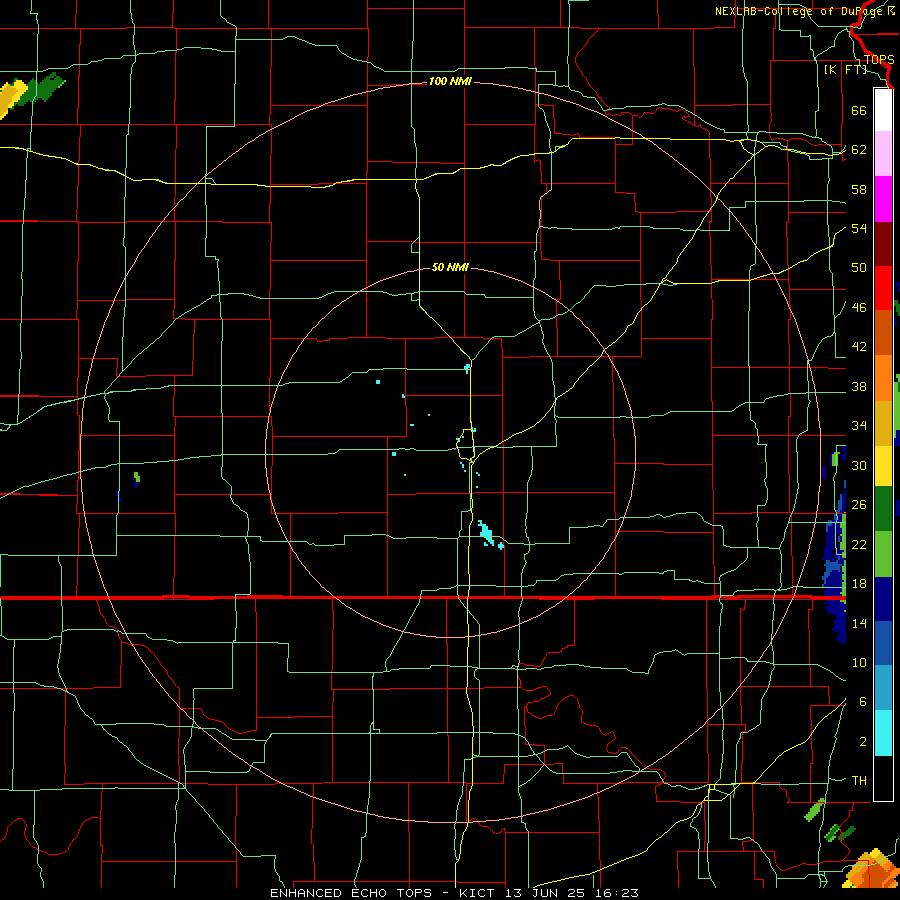Click the "50 NMI" range ring label

(450, 267)
